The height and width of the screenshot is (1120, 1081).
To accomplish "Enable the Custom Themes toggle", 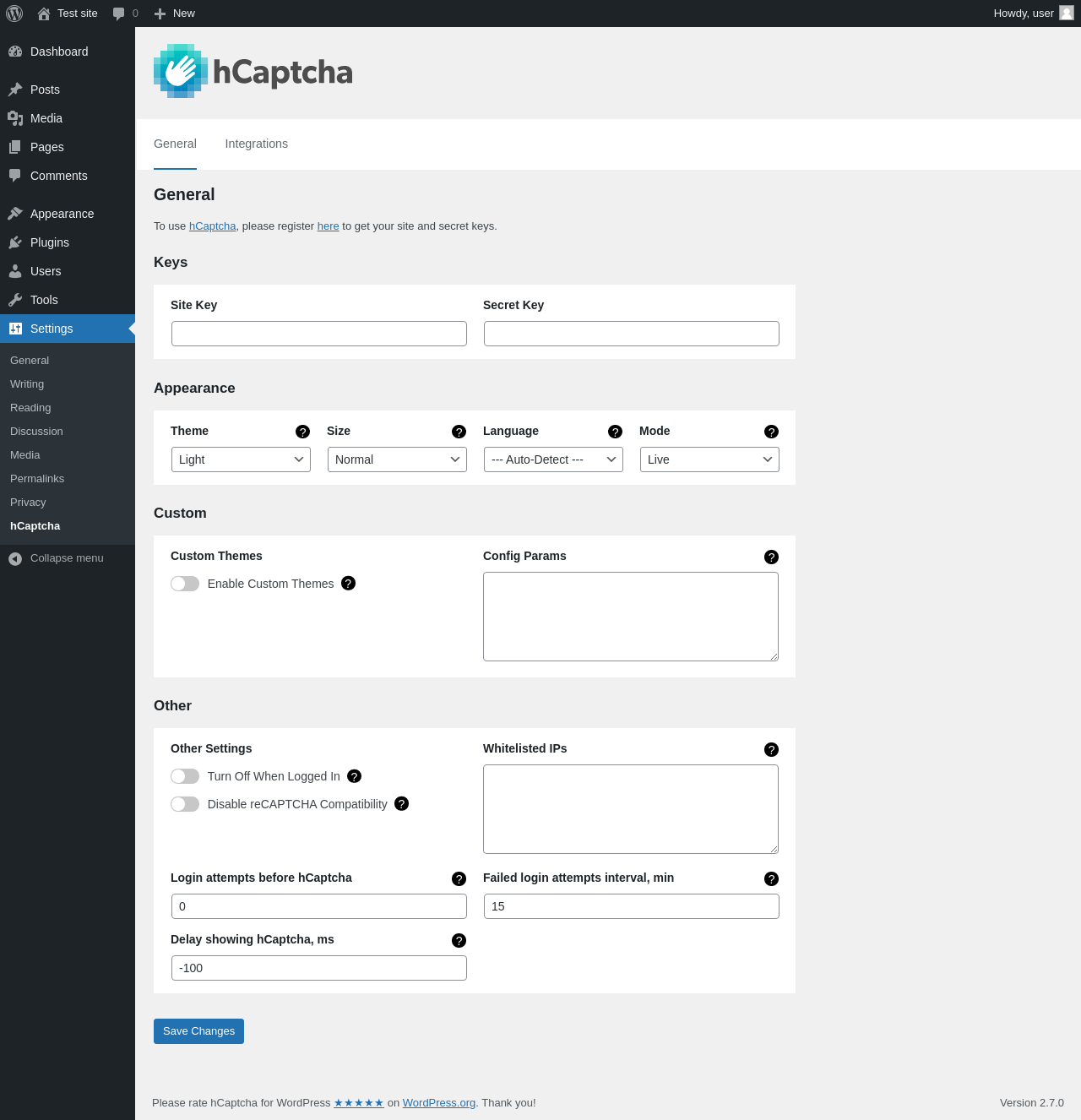I will 185,584.
